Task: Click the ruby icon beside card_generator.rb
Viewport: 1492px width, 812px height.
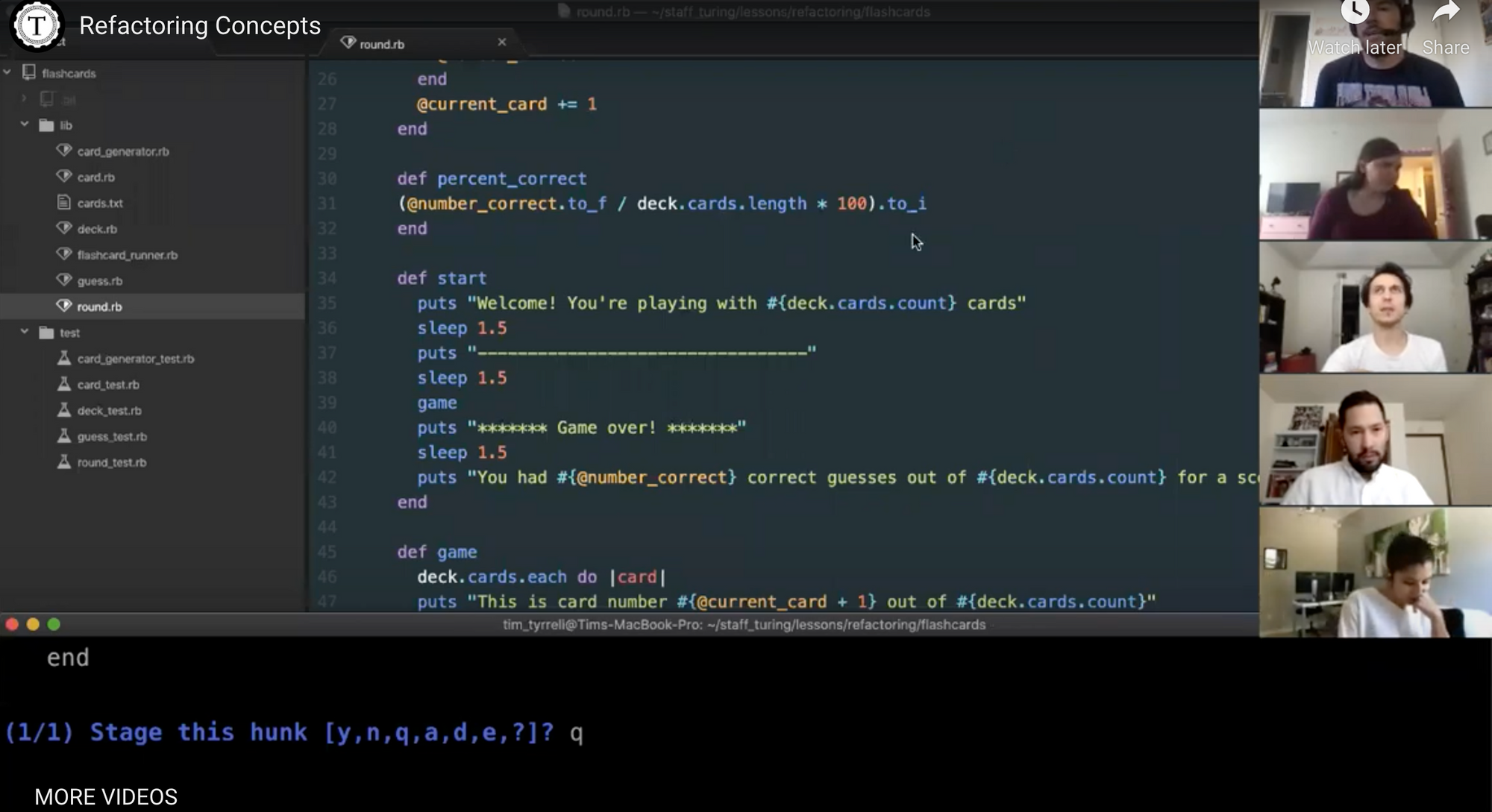Action: tap(64, 151)
